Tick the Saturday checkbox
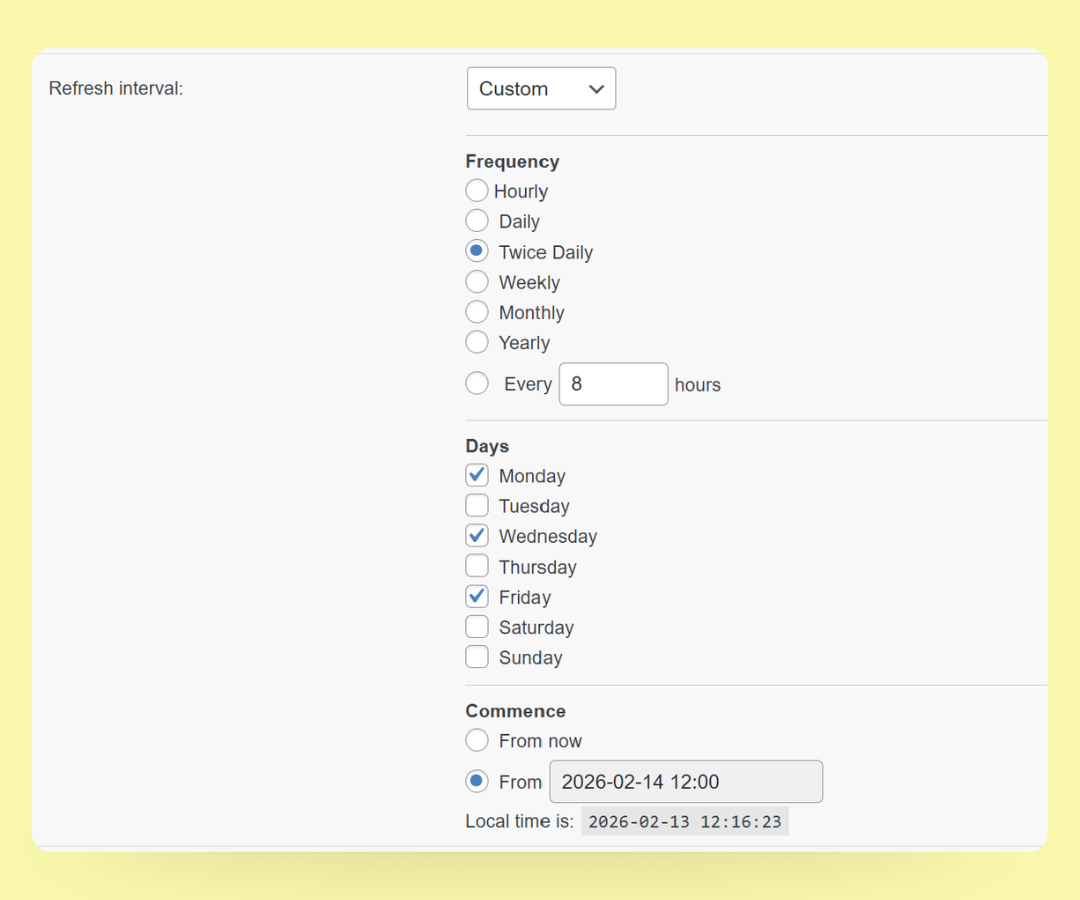The image size is (1080, 900). click(x=477, y=626)
